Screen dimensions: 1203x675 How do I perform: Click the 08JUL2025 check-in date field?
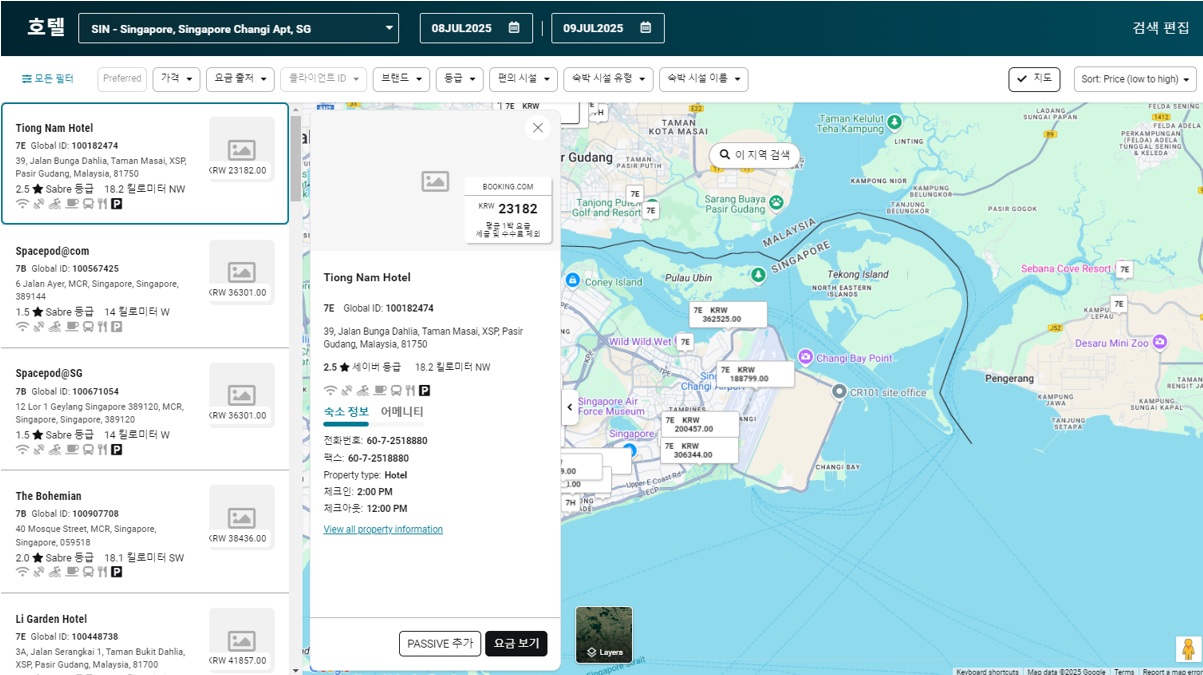click(x=477, y=28)
